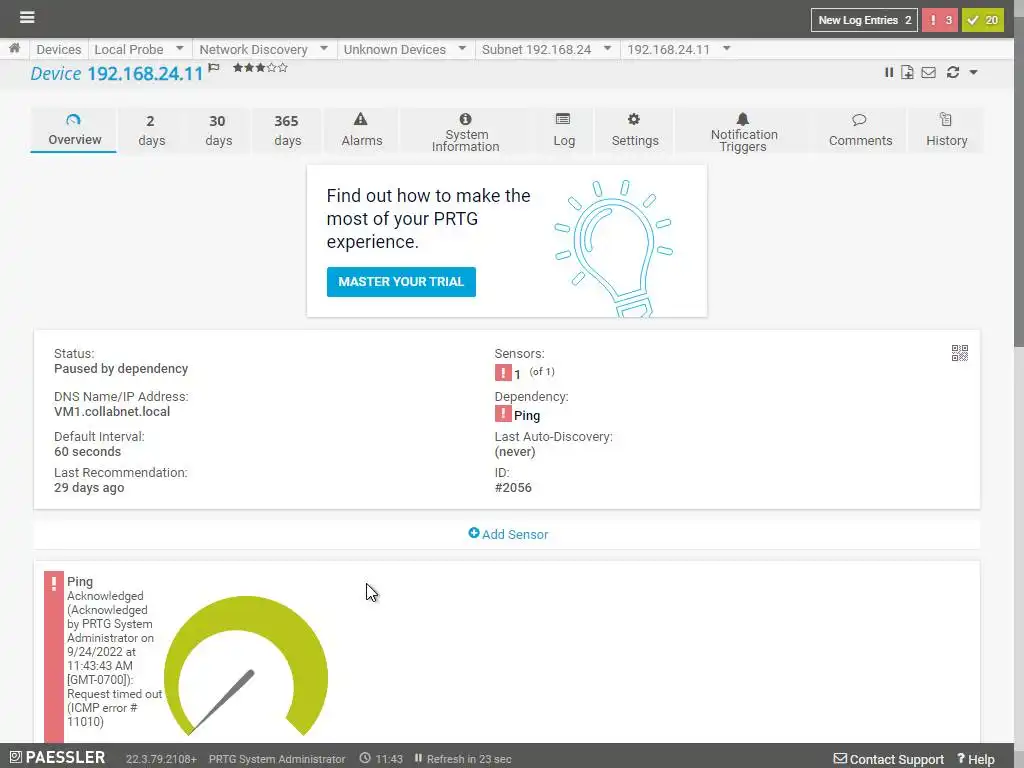Image resolution: width=1024 pixels, height=768 pixels.
Task: Click the MASTER YOUR TRIAL button
Action: (401, 281)
